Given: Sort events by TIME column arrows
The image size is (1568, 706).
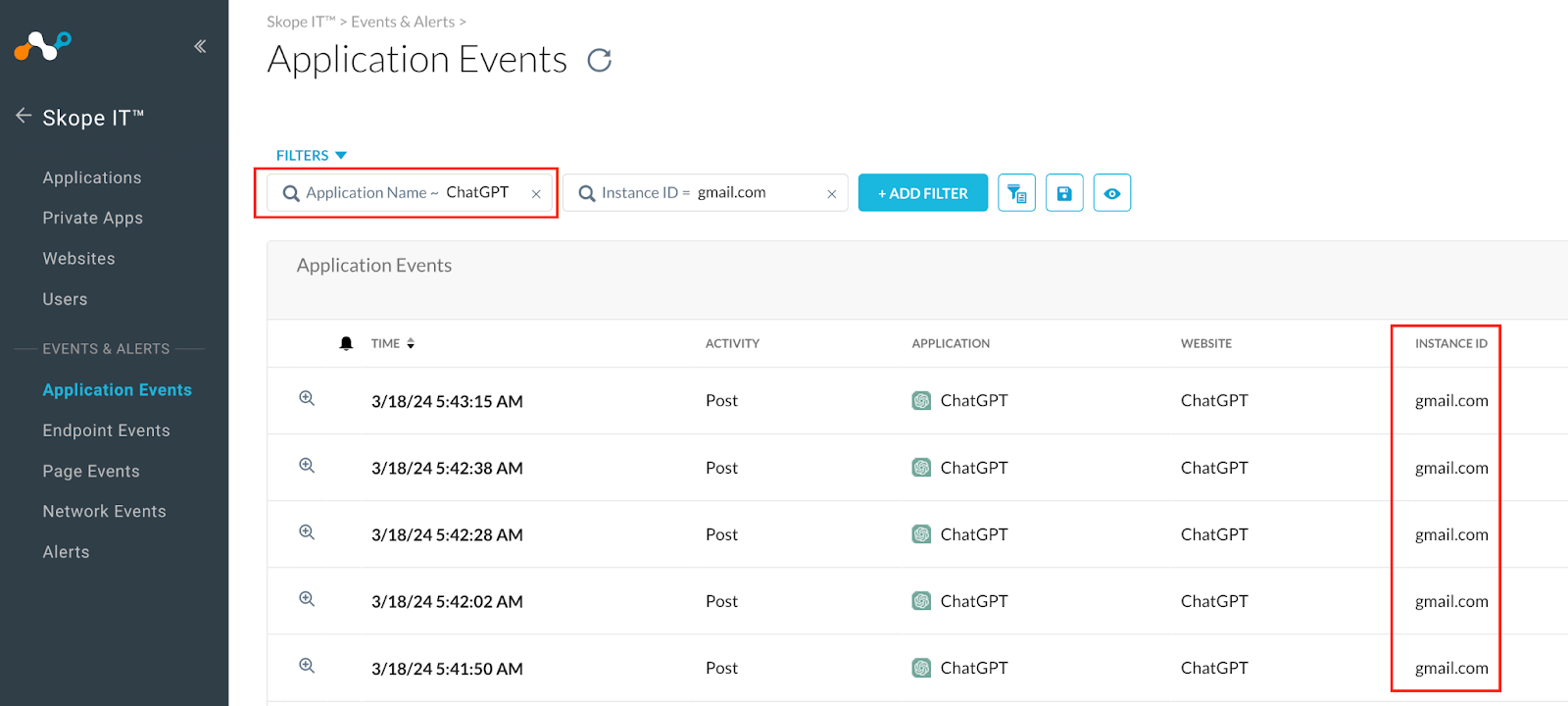Looking at the screenshot, I should tap(411, 343).
